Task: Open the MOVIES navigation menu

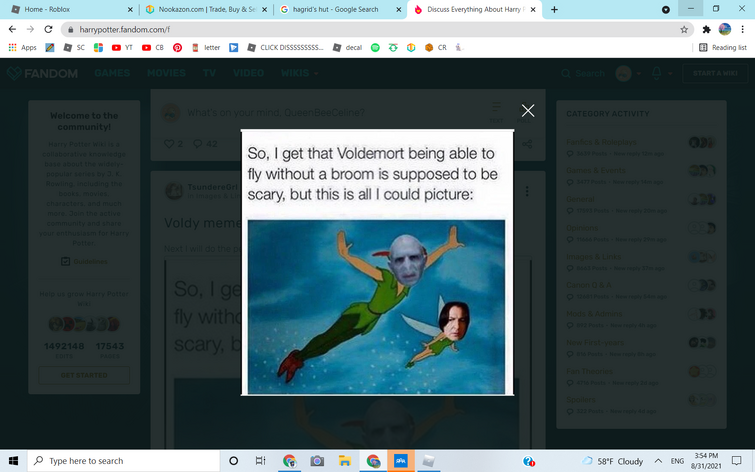Action: click(166, 73)
